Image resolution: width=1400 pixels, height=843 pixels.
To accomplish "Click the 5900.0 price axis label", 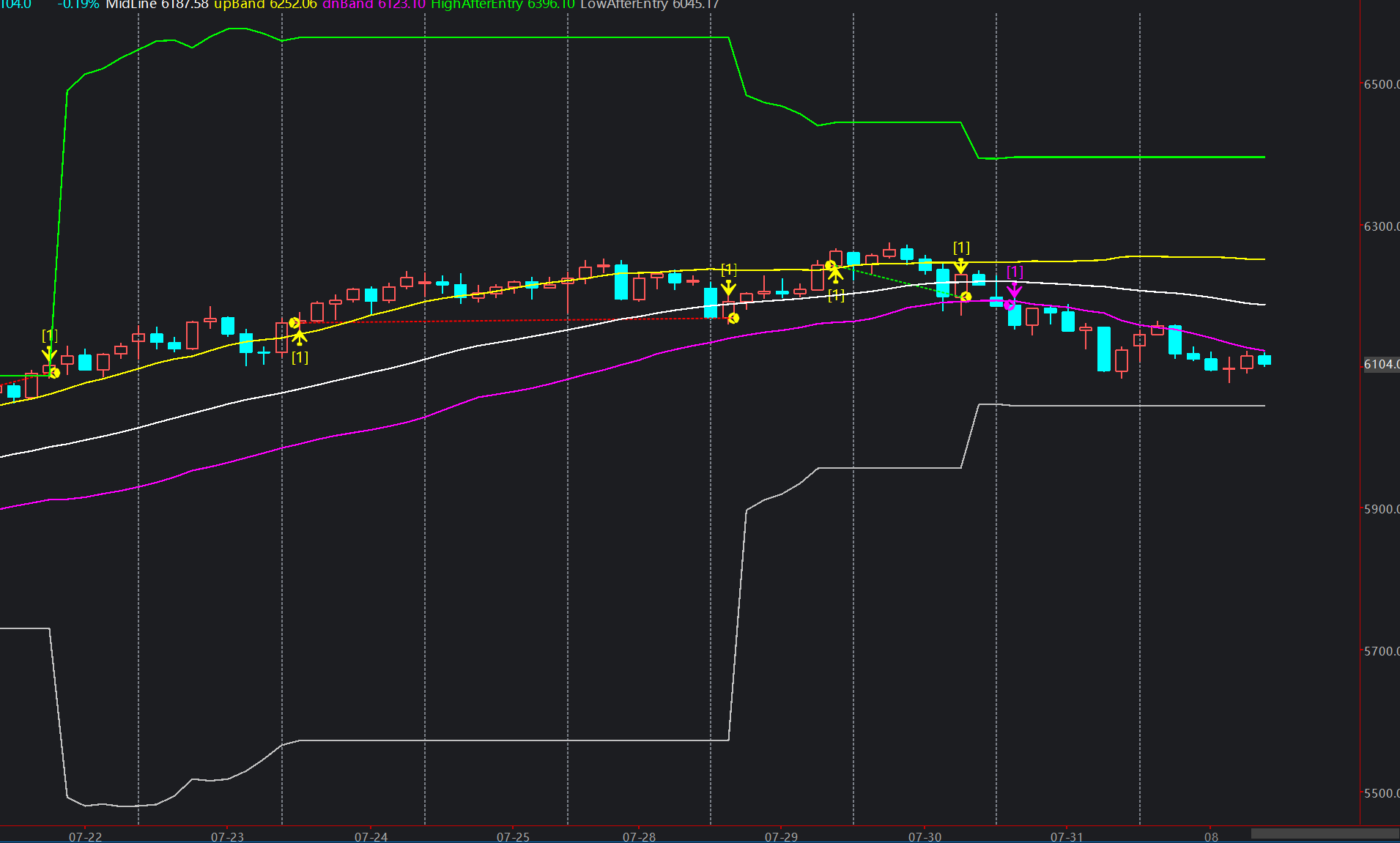I will click(x=1381, y=509).
